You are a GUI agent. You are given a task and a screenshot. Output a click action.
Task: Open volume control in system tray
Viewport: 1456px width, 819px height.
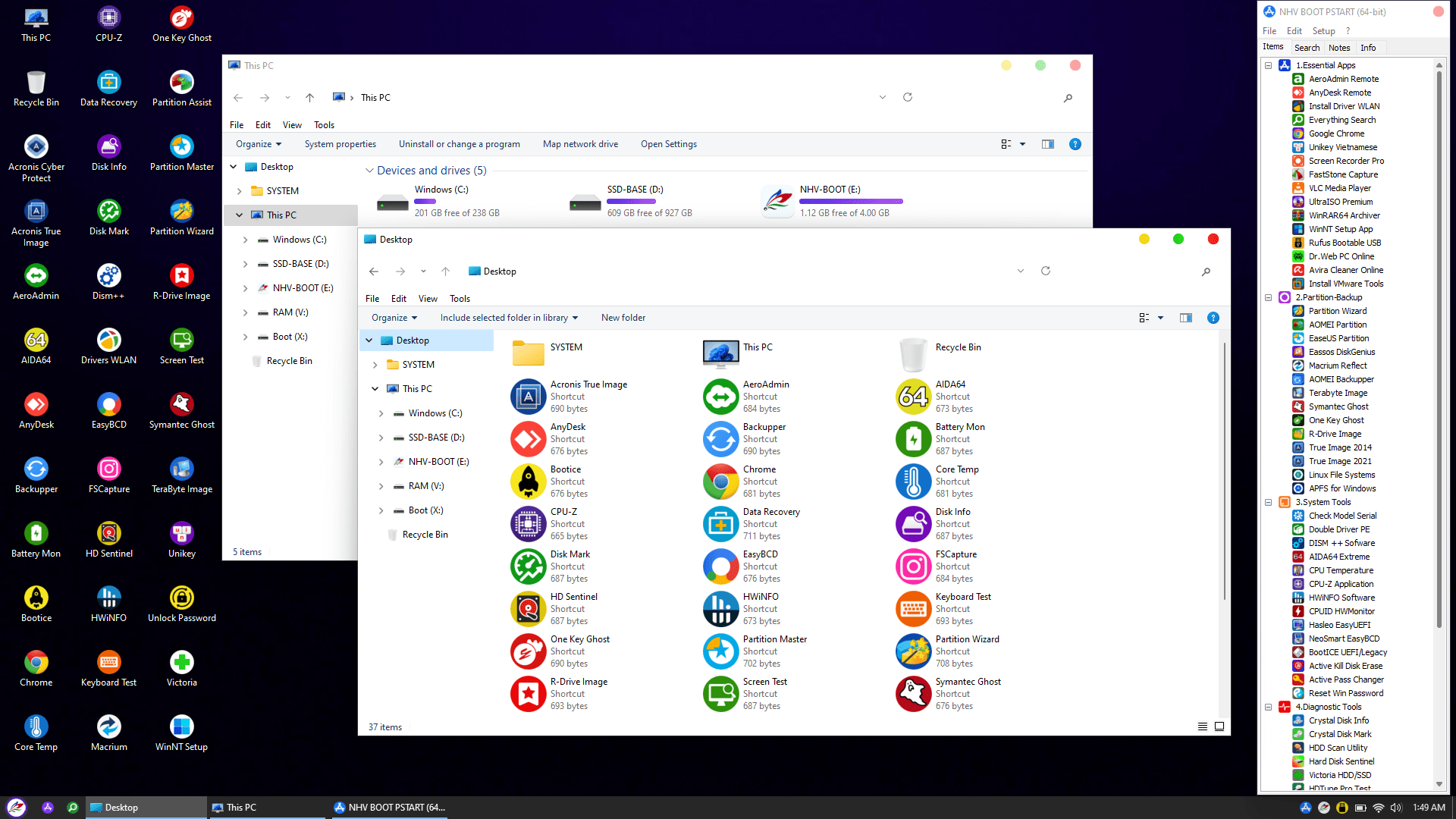click(x=1396, y=808)
